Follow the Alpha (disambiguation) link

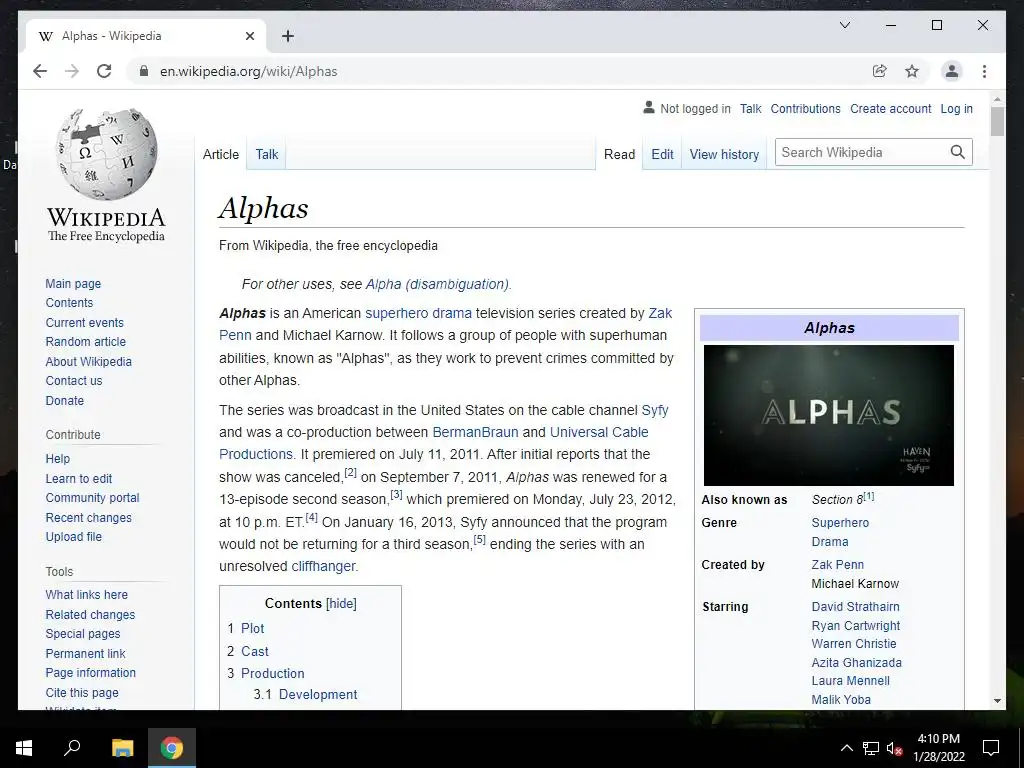(x=438, y=284)
